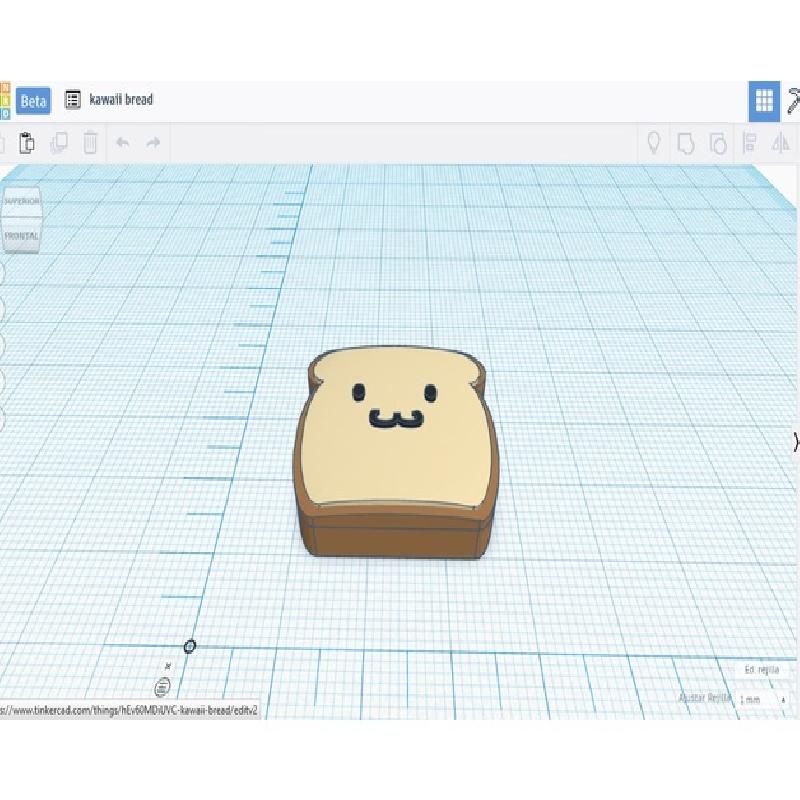Select the light tan bread top face
800x800 pixels.
[395, 464]
